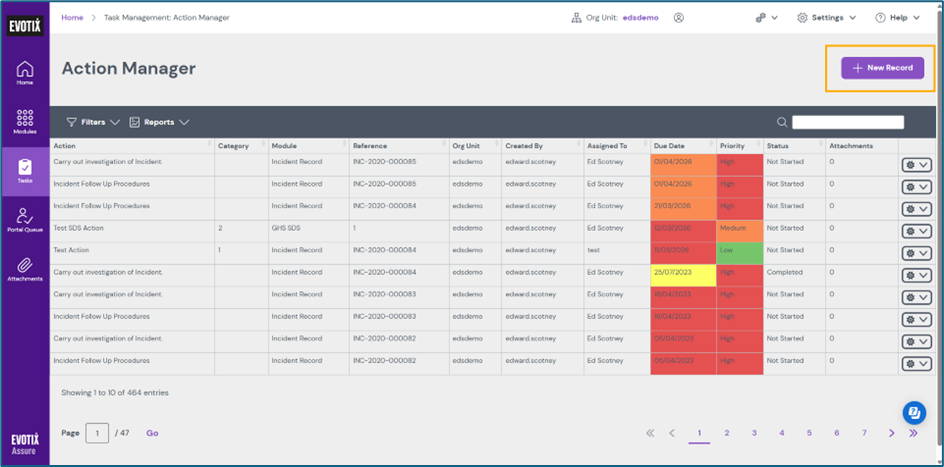Click the search magnifier icon
Viewport: 944px width, 467px height.
pyautogui.click(x=782, y=122)
